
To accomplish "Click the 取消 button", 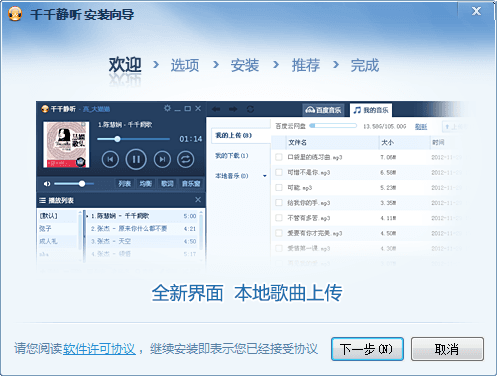I will click(447, 349).
